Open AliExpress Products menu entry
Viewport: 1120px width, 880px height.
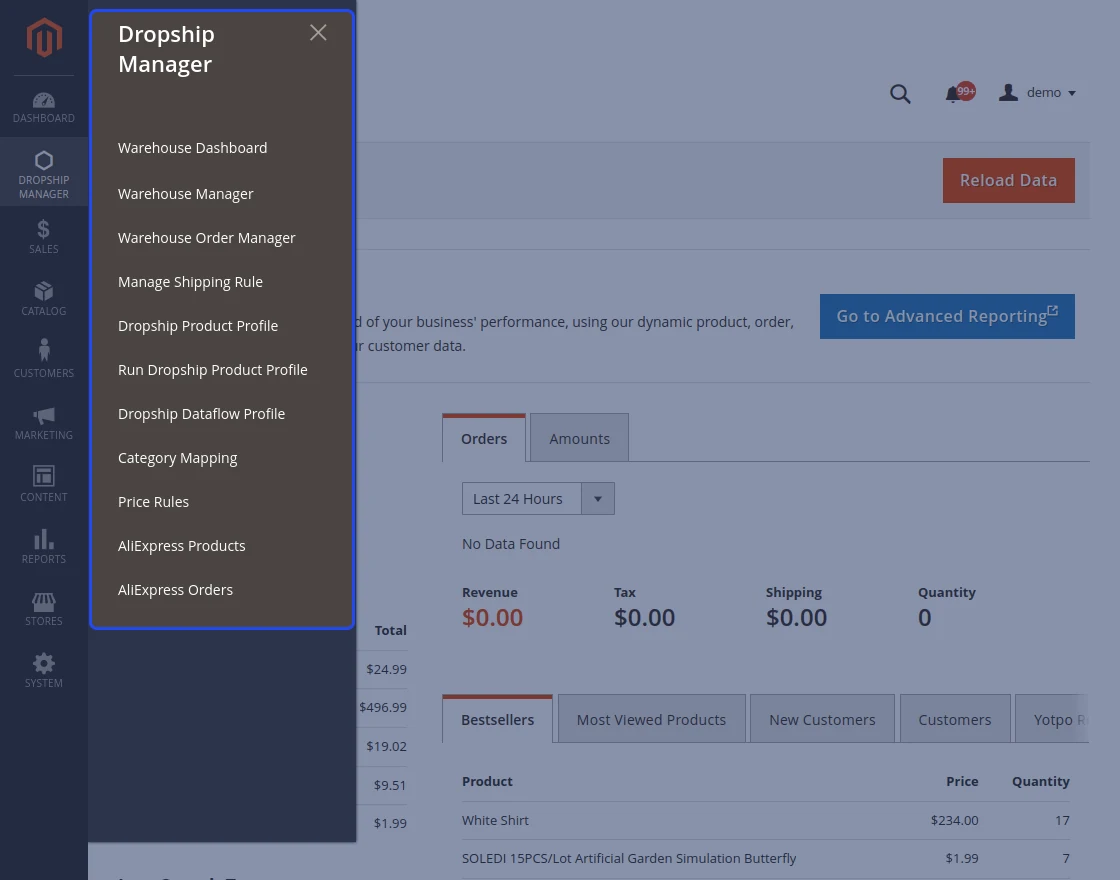[x=181, y=546]
